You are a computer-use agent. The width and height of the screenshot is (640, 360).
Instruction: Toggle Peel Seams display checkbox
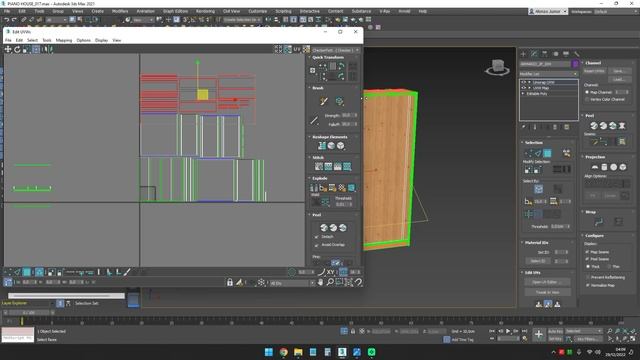(x=587, y=259)
